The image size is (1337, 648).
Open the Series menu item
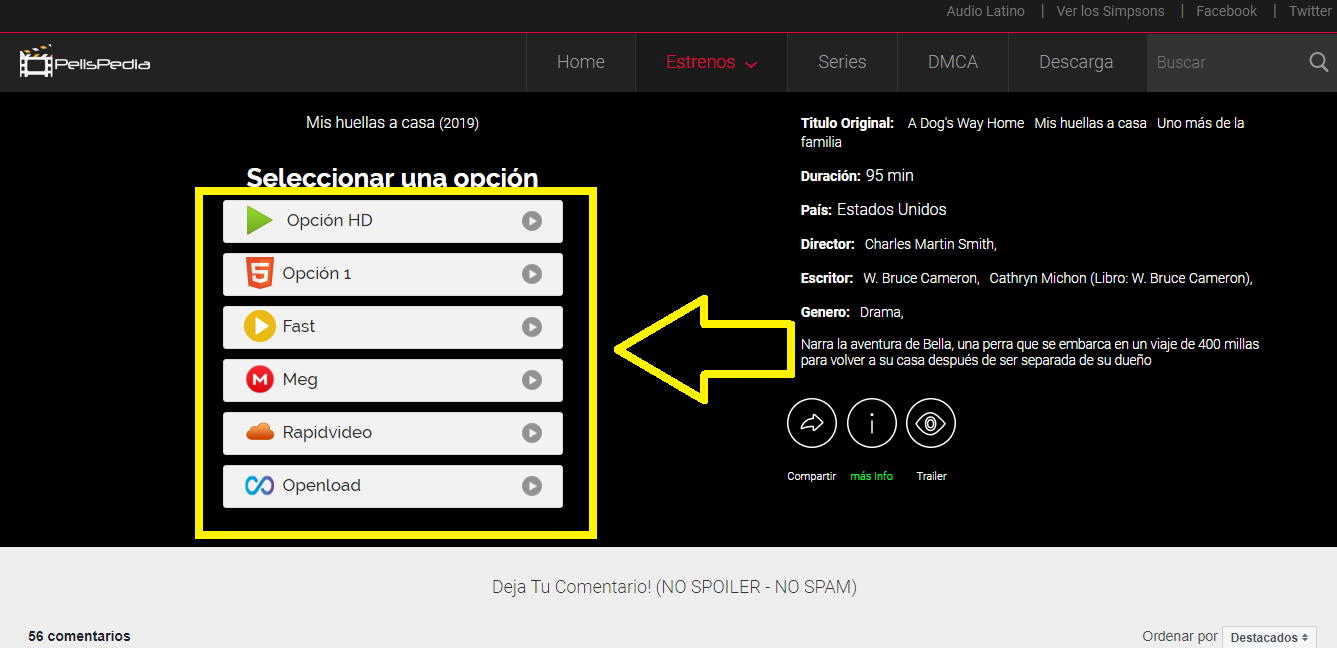click(842, 62)
